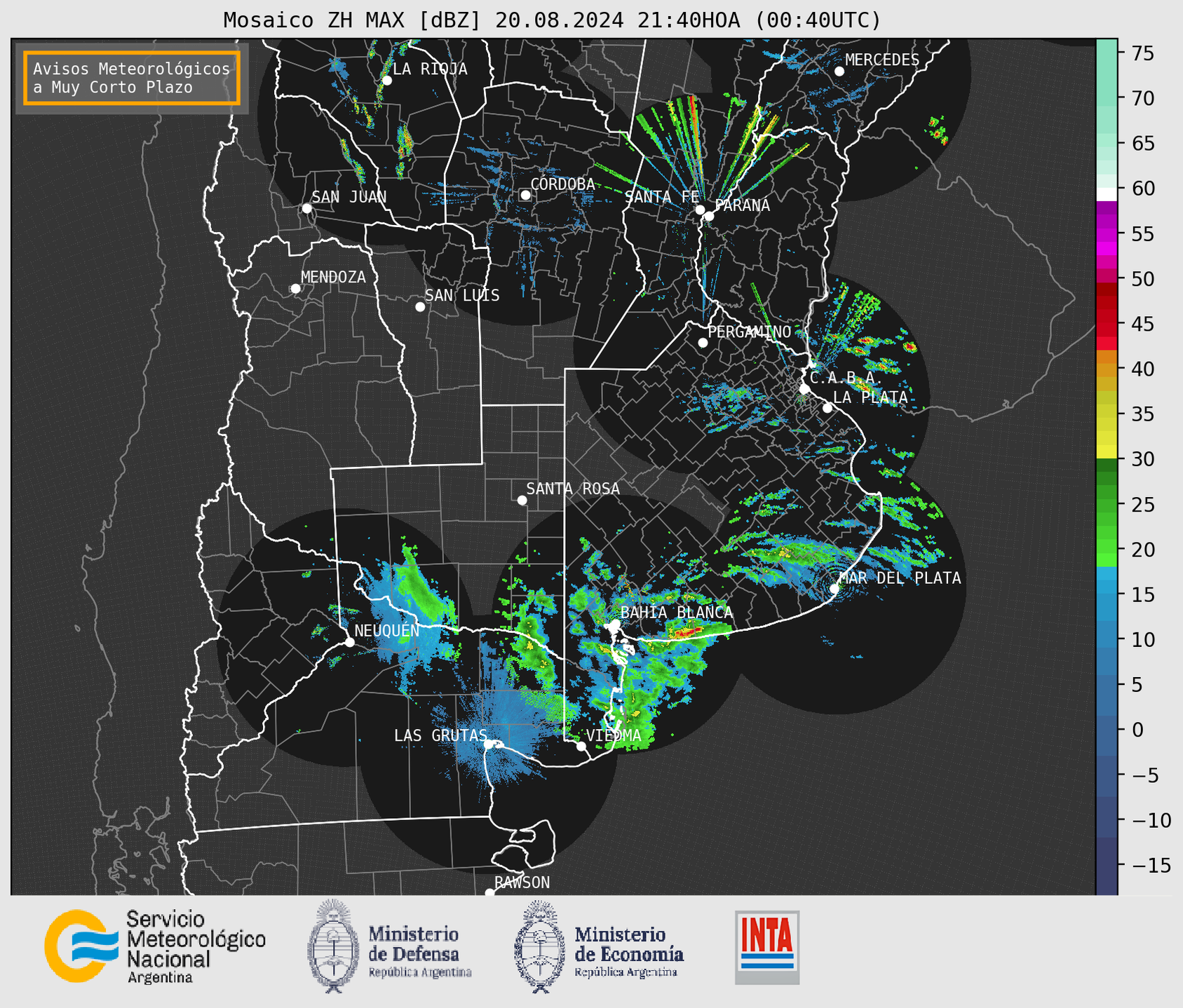Image resolution: width=1183 pixels, height=1008 pixels.
Task: Click the INTA logo
Action: (767, 947)
